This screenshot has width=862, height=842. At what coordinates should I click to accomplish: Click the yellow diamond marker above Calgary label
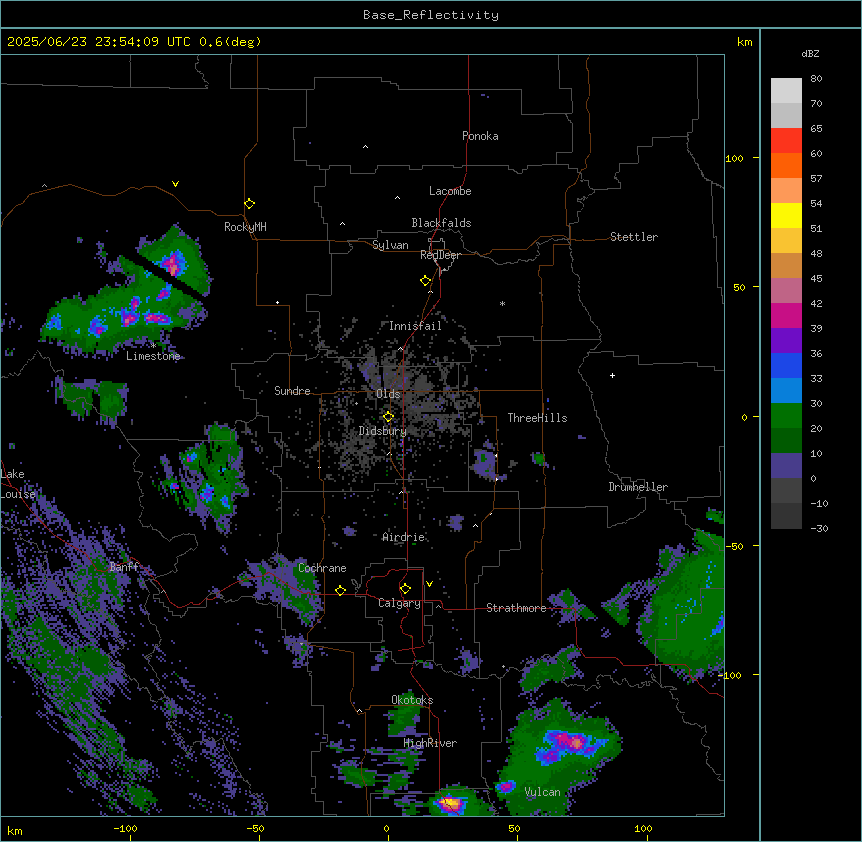point(405,589)
